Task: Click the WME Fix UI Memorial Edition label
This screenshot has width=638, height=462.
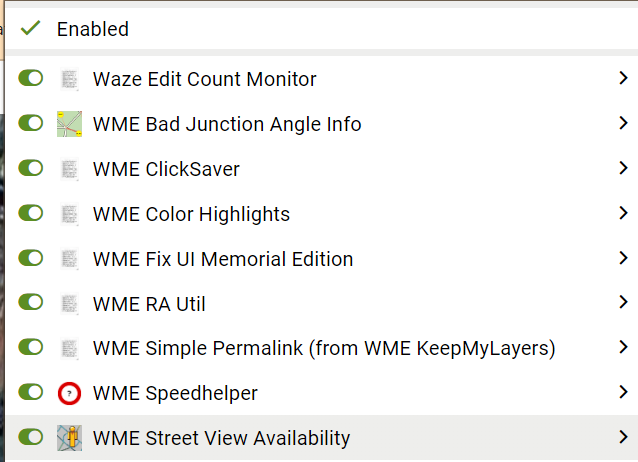Action: pos(223,259)
